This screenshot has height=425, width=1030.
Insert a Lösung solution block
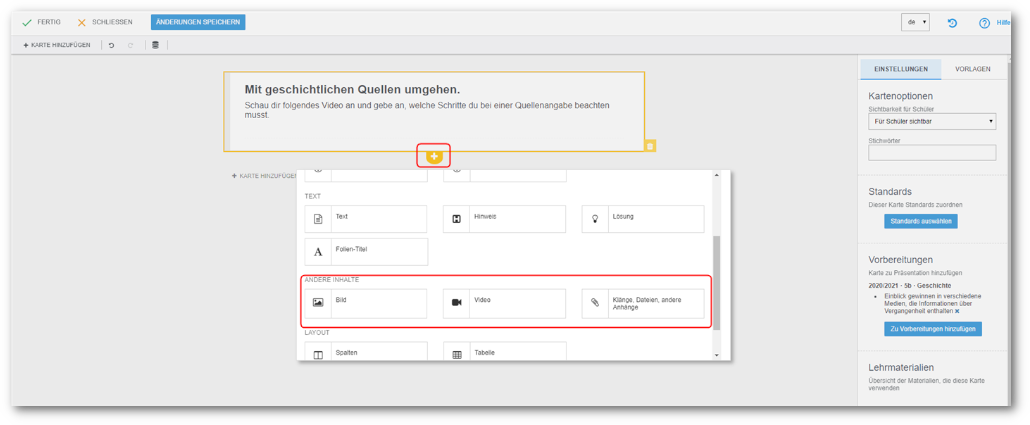pyautogui.click(x=643, y=219)
